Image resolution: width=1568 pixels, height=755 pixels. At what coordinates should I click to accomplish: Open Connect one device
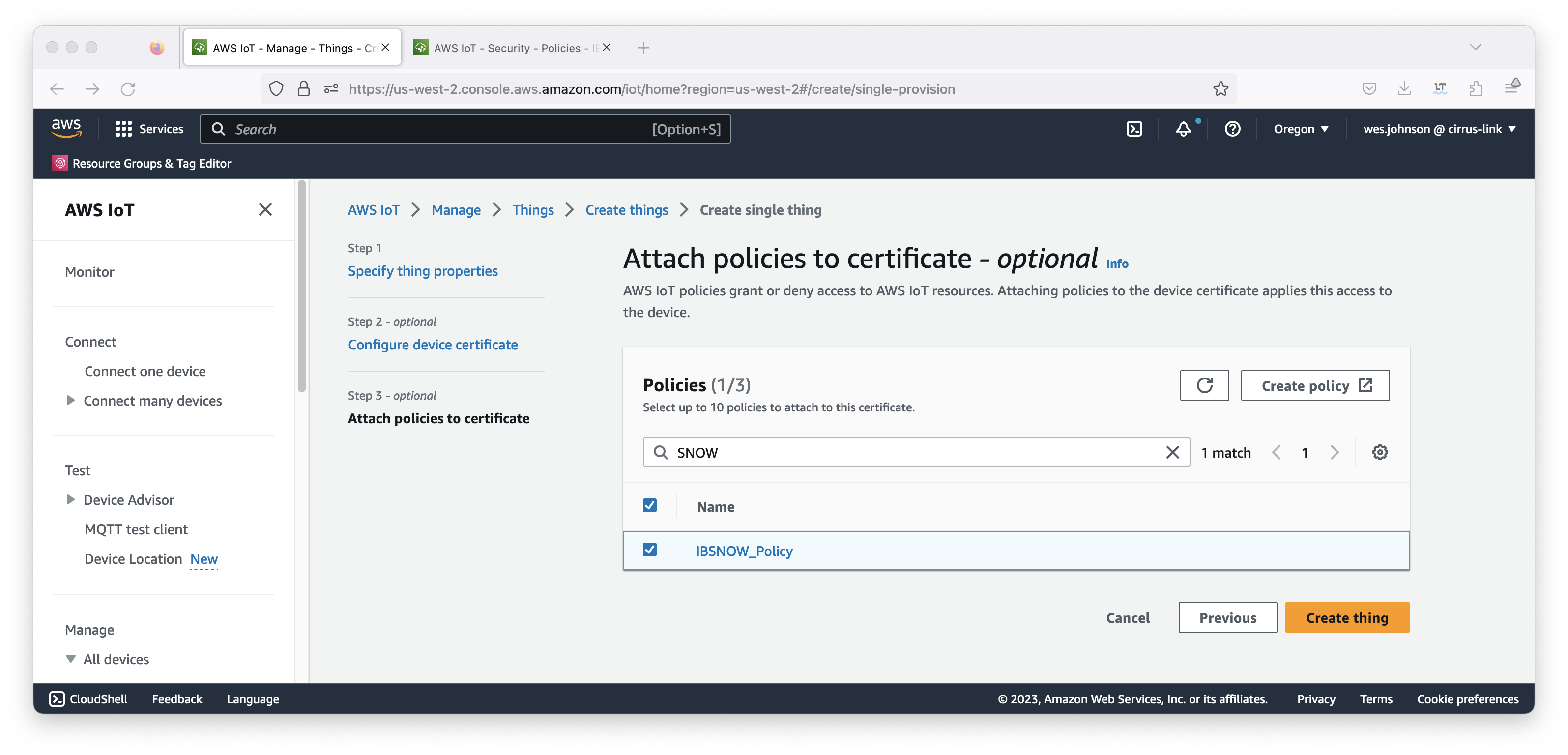[x=145, y=371]
